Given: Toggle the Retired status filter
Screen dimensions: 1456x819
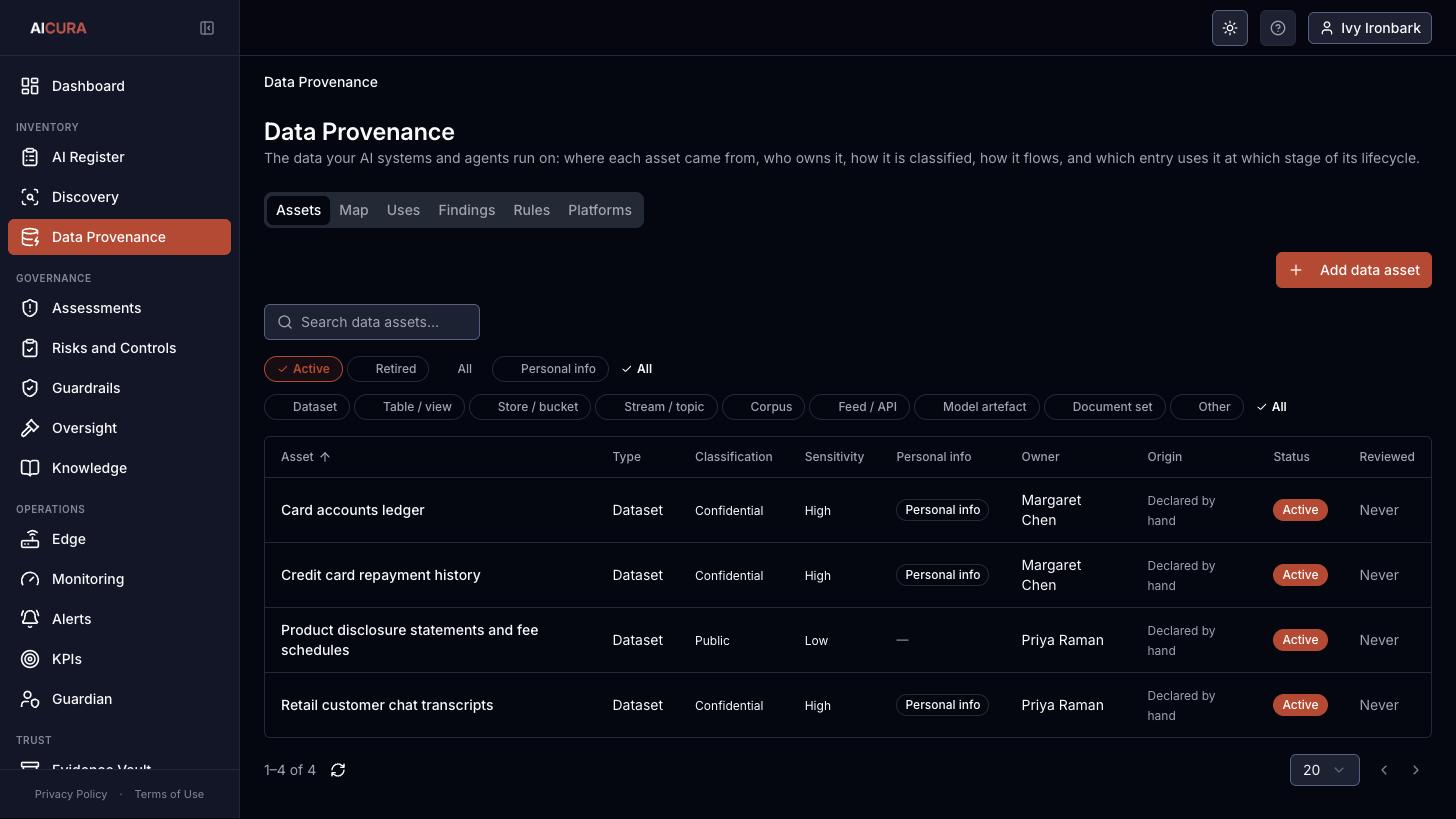Looking at the screenshot, I should point(388,369).
